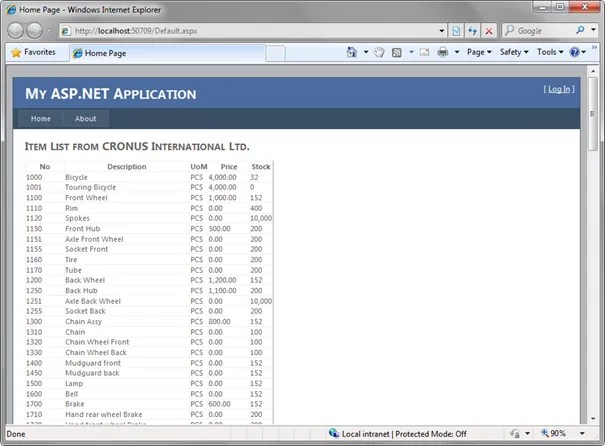Screen dimensions: 605x446
Task: Select the About navigation menu item
Action: pyautogui.click(x=85, y=118)
